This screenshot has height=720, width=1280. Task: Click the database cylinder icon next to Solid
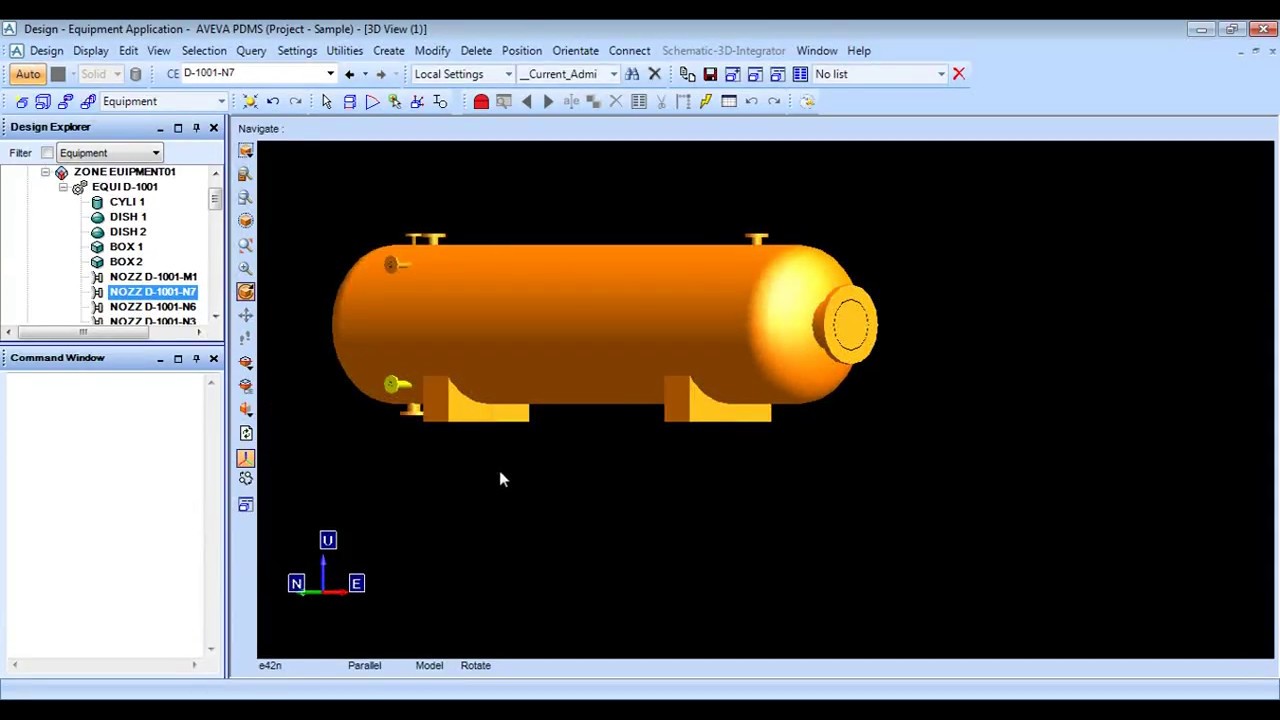coord(136,74)
